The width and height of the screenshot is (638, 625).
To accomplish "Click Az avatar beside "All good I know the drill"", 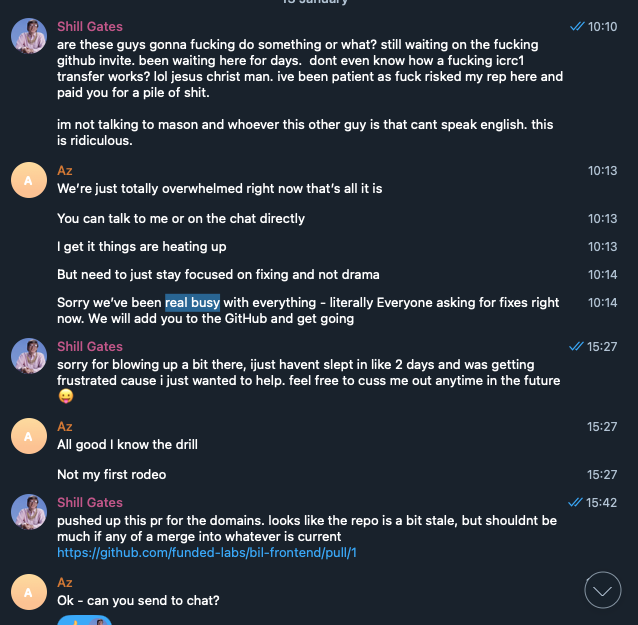I will (28, 436).
